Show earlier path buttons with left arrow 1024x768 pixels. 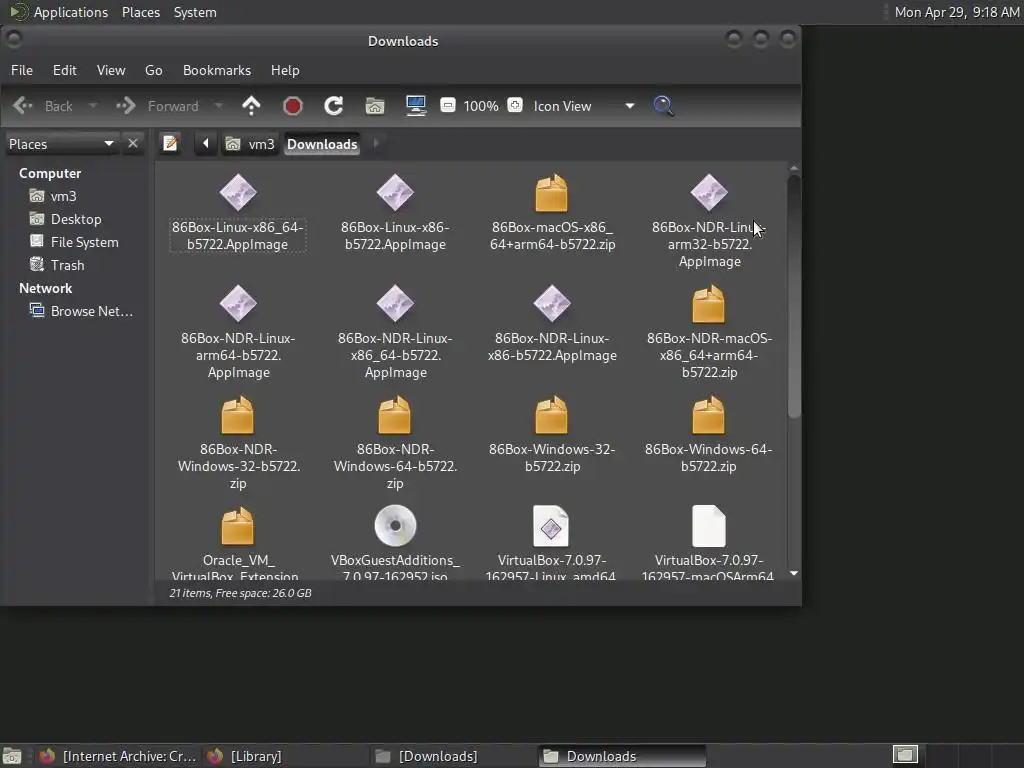pyautogui.click(x=205, y=143)
